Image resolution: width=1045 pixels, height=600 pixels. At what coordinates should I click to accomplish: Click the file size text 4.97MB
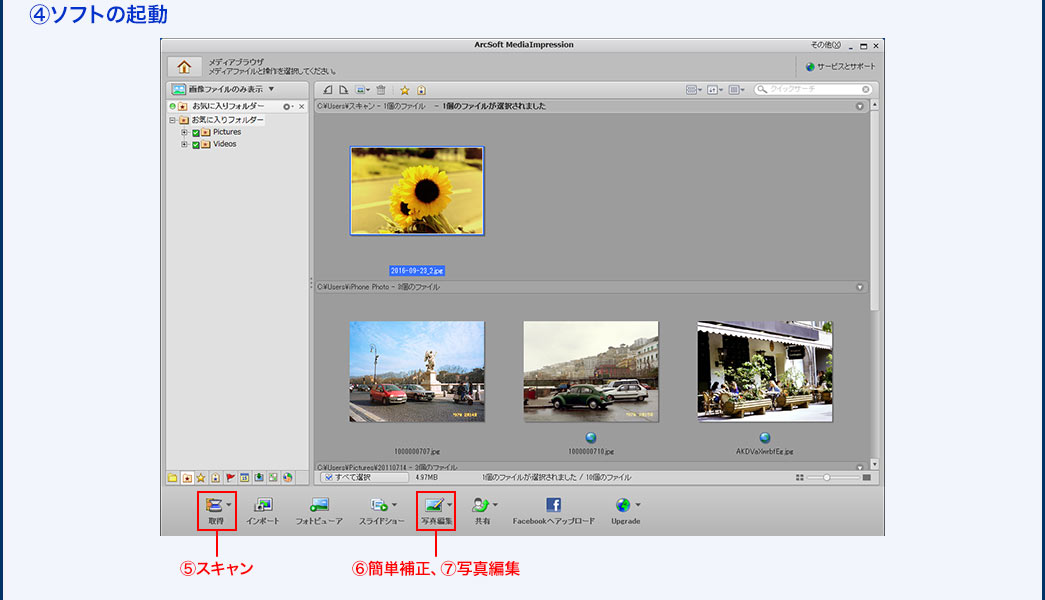click(427, 477)
